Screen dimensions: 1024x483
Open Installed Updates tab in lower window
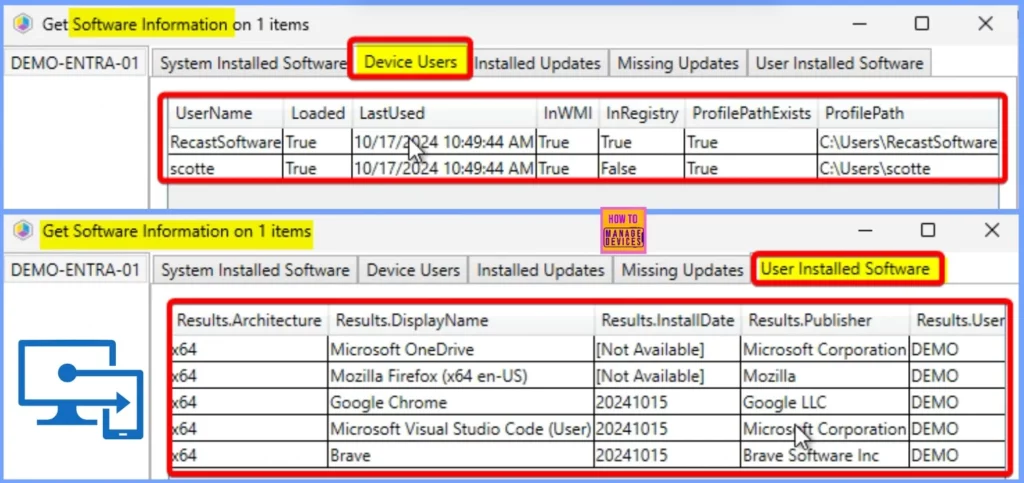pyautogui.click(x=541, y=270)
